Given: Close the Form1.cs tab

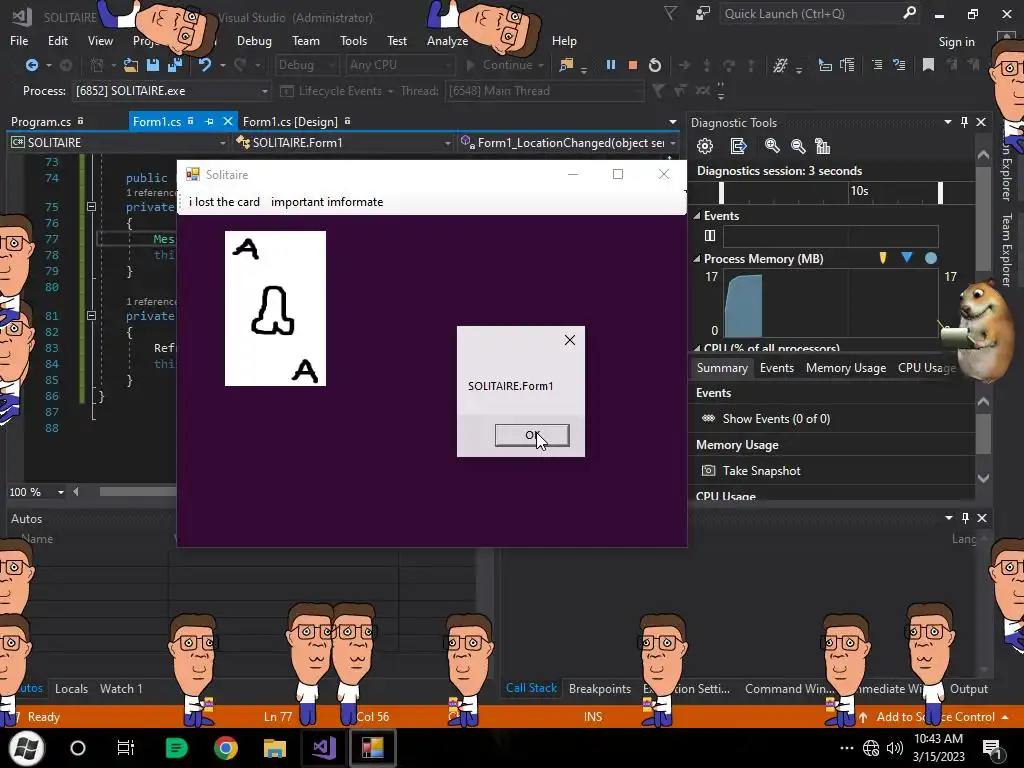Looking at the screenshot, I should point(227,121).
